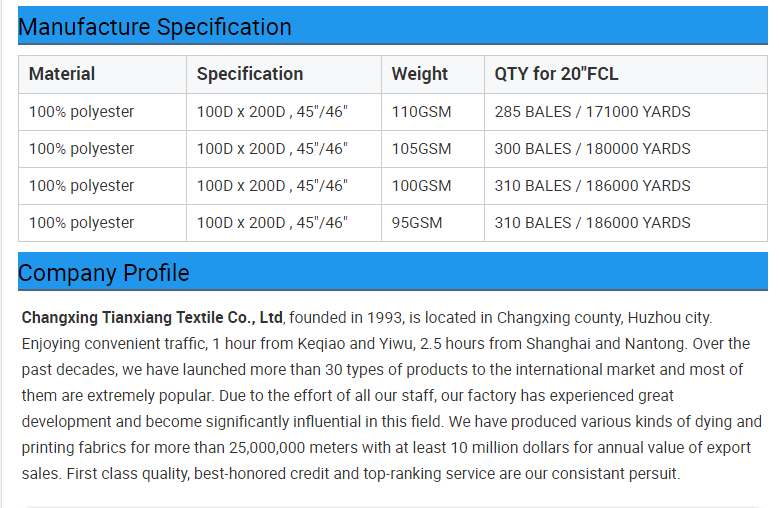779x508 pixels.
Task: Select the 285 BALES / 171000 YARDS cell
Action: pyautogui.click(x=592, y=112)
